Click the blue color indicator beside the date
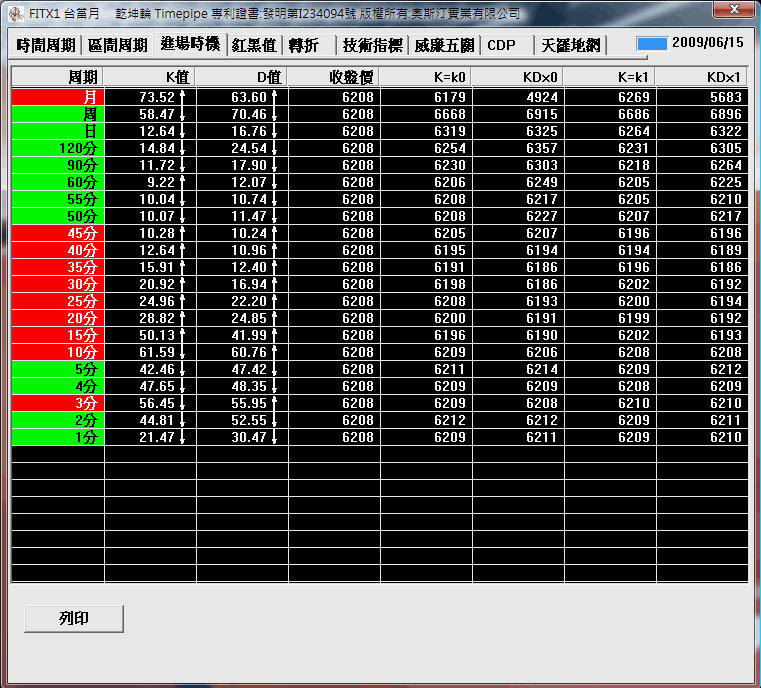 pos(652,44)
